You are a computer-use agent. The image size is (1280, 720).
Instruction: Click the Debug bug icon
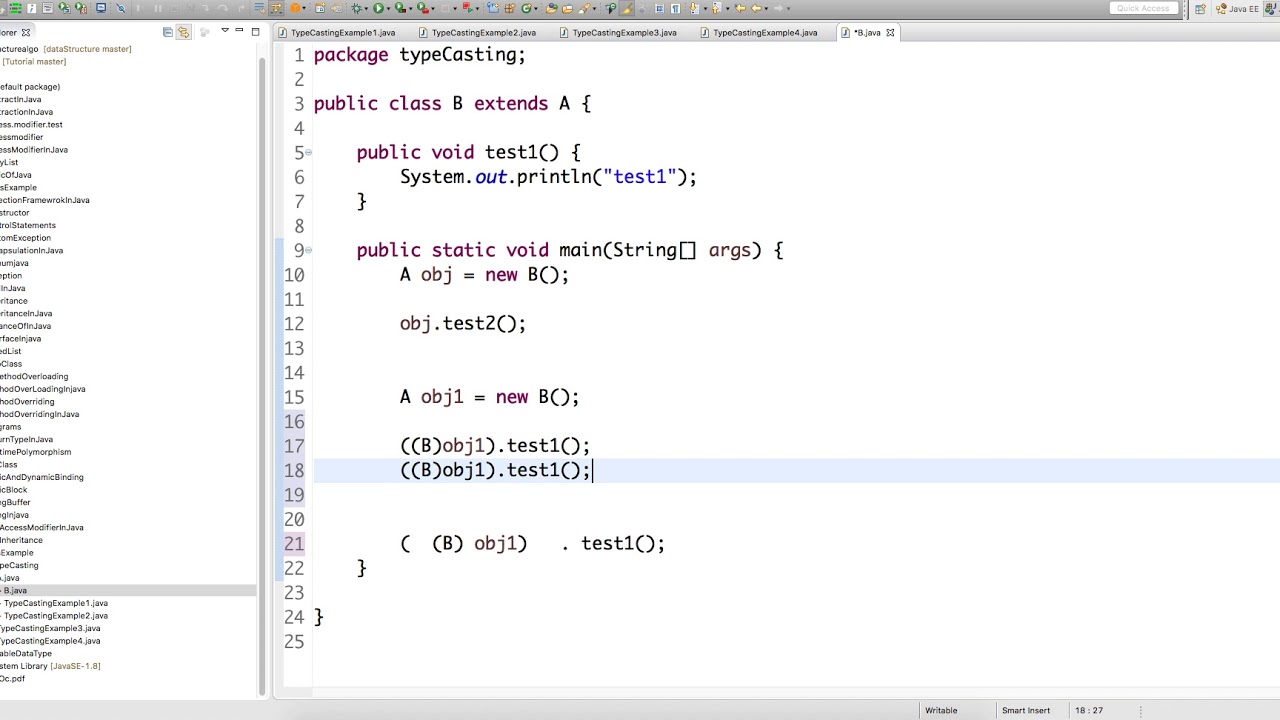click(x=355, y=8)
